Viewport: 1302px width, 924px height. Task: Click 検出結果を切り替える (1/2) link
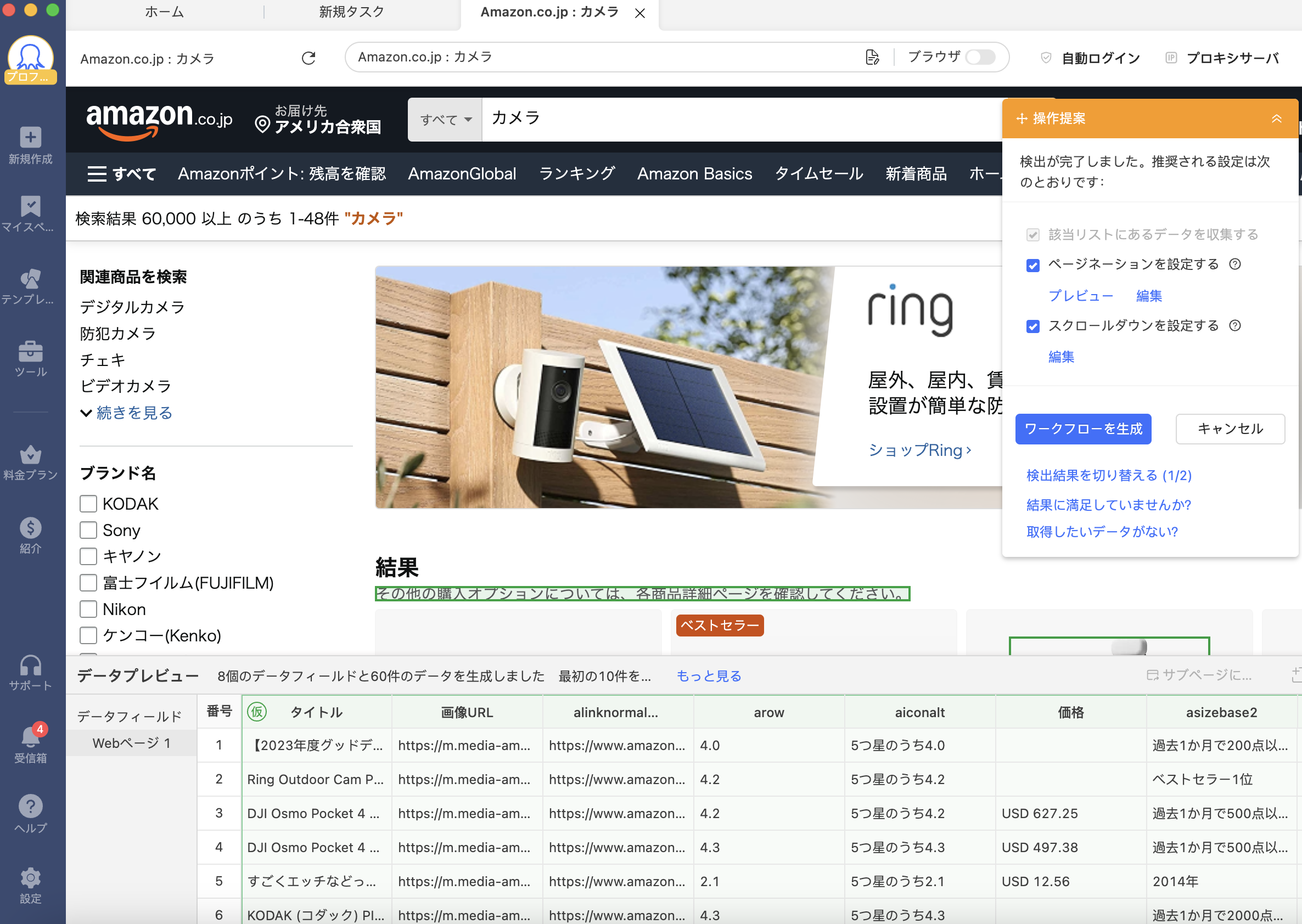point(1109,475)
